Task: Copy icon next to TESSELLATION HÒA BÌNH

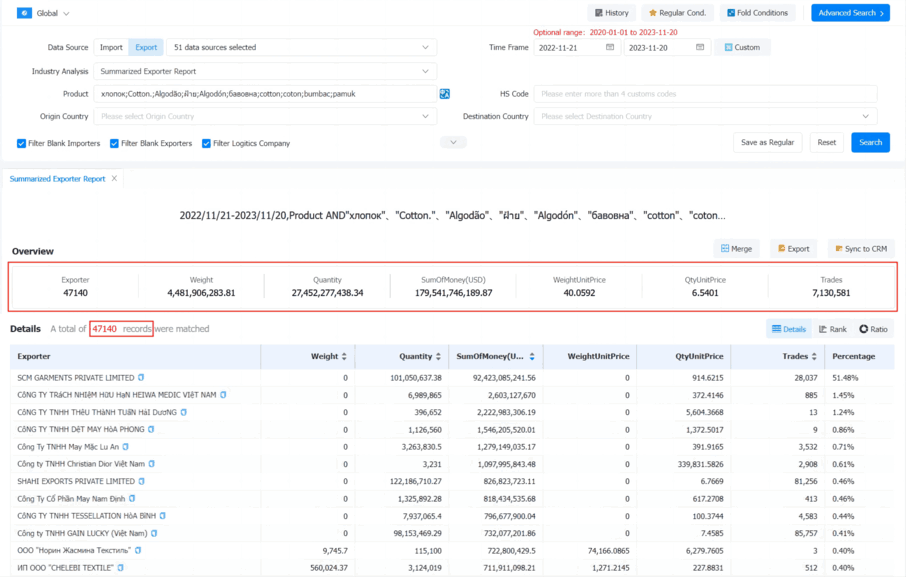Action: (x=162, y=516)
